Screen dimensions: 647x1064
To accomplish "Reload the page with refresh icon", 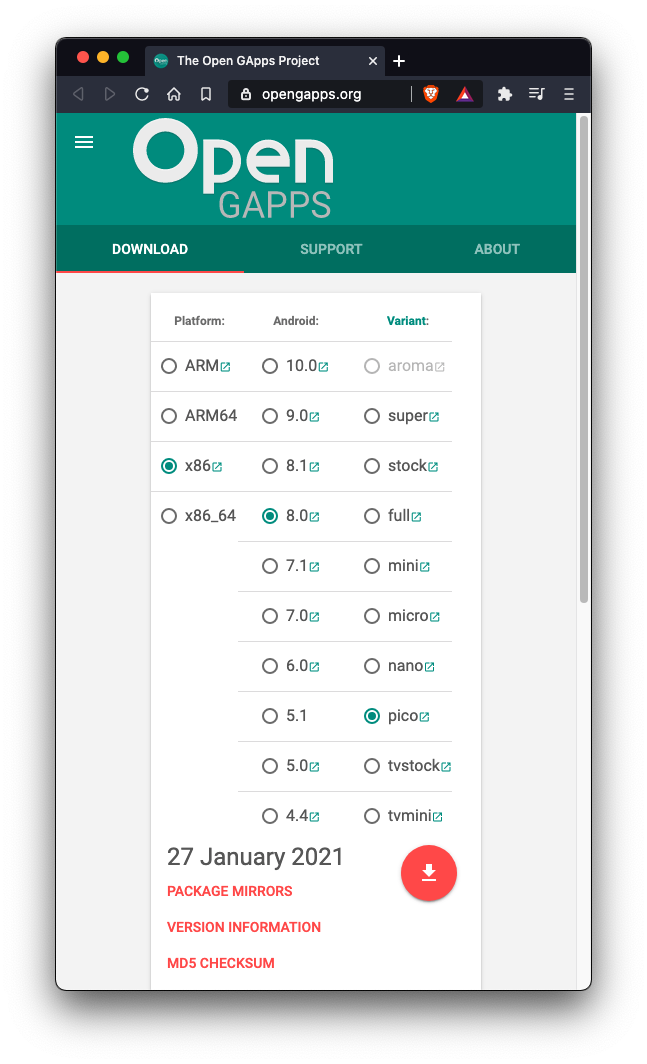I will pyautogui.click(x=141, y=94).
